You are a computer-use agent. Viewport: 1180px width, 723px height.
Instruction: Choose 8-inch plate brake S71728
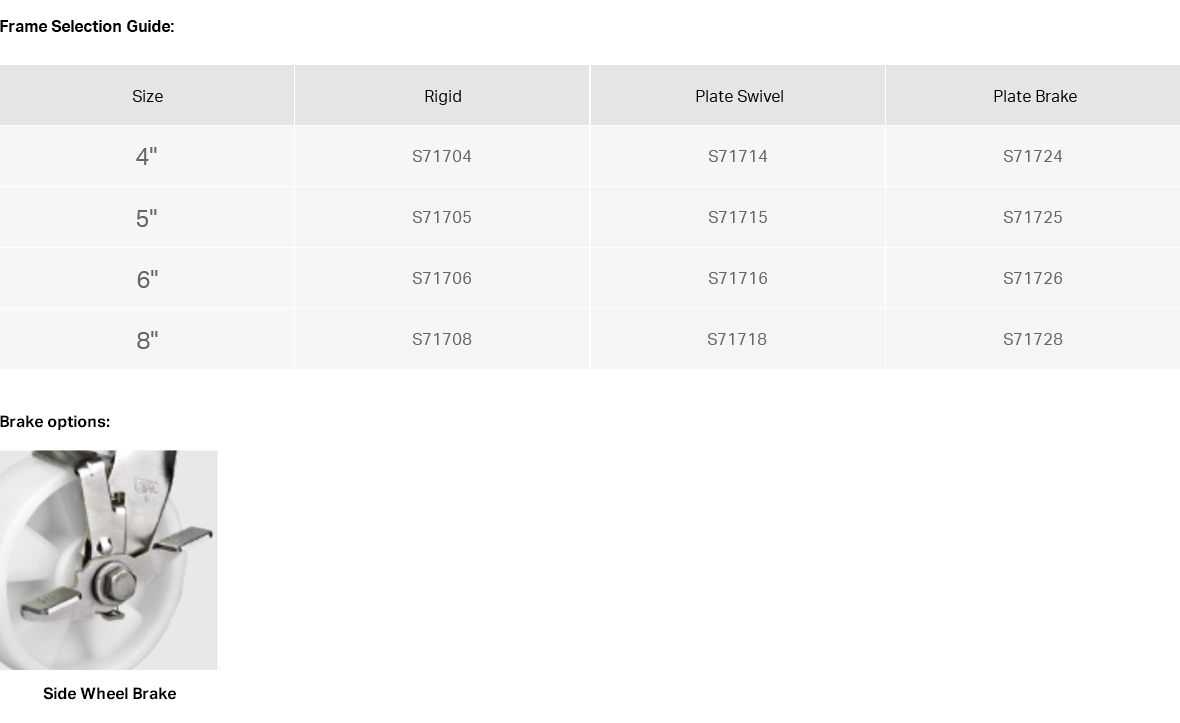pyautogui.click(x=1032, y=339)
